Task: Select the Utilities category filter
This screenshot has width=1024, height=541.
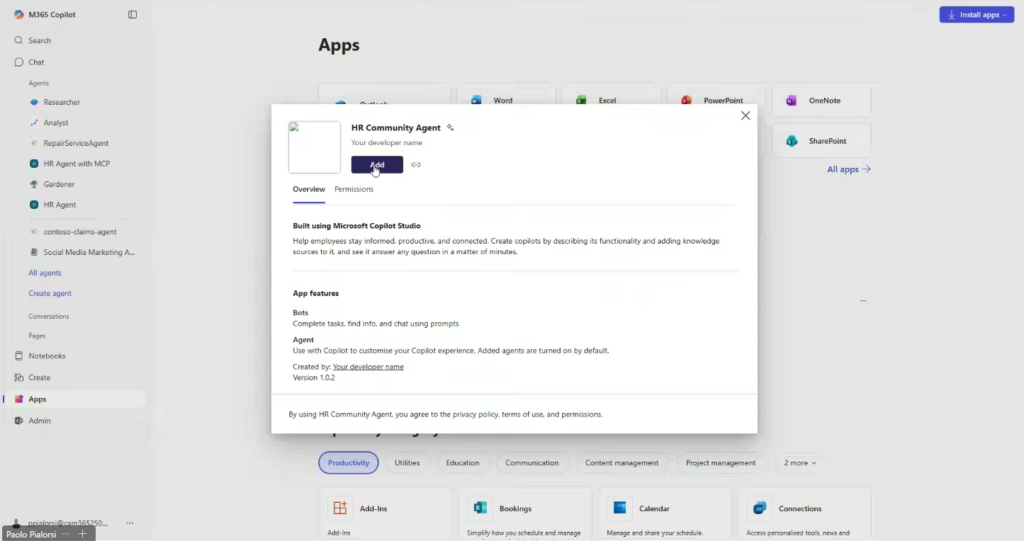Action: (407, 463)
